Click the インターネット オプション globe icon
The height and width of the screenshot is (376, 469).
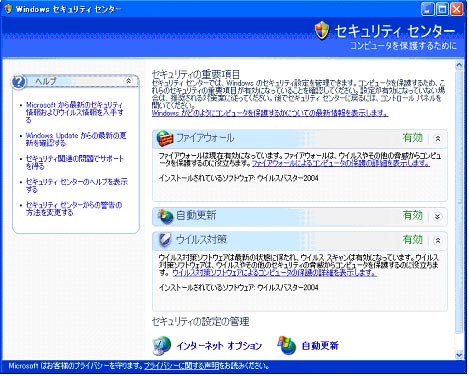[162, 345]
